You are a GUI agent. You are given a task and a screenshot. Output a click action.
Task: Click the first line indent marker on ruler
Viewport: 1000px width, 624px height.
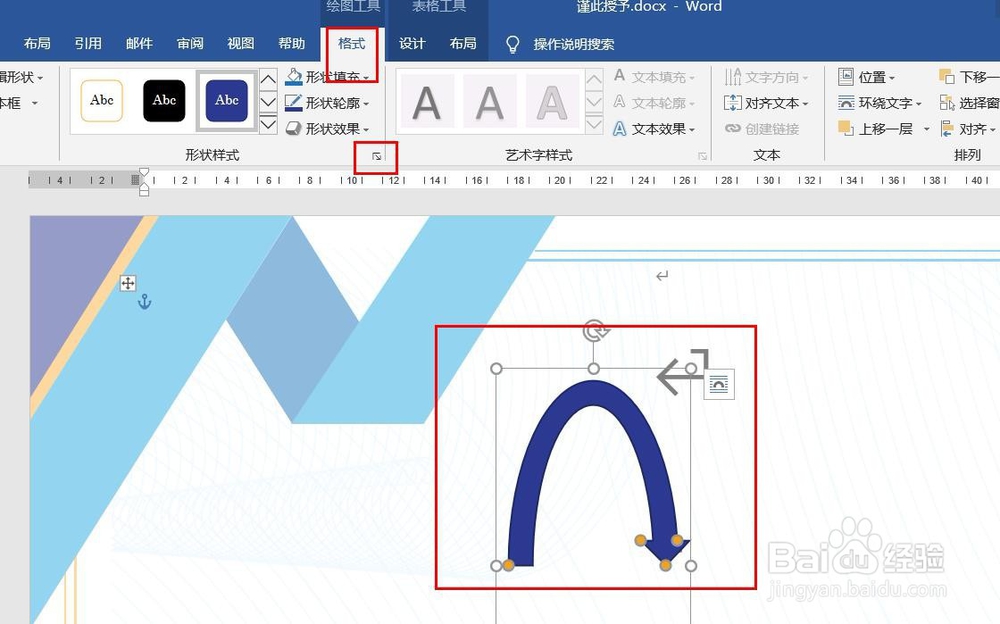coord(144,172)
